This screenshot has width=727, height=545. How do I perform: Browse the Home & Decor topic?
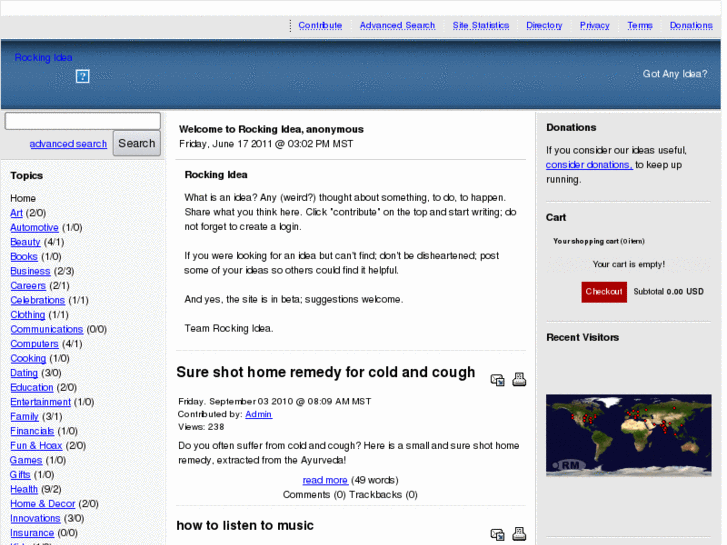click(43, 504)
